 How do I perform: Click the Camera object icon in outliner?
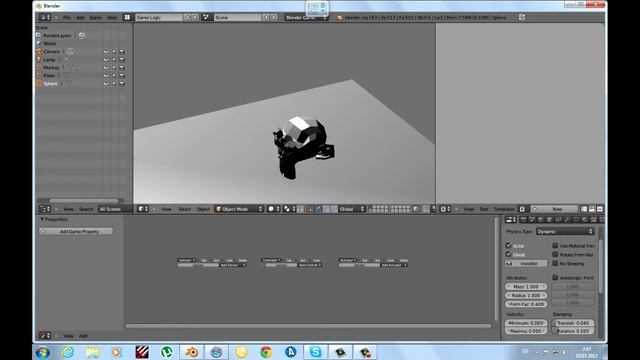[x=39, y=51]
